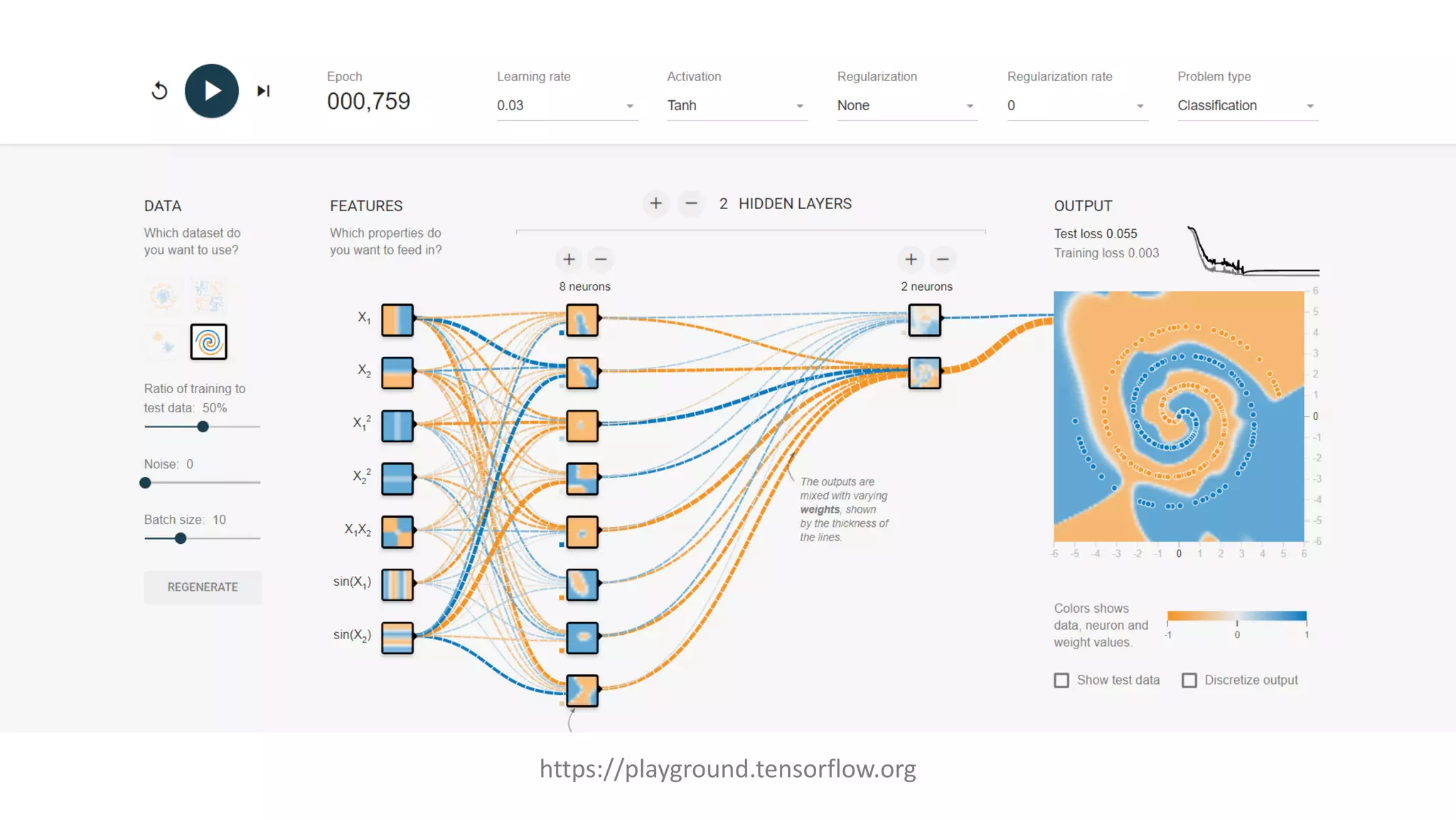Screen dimensions: 1456x819
Task: Click the output spiral heatmap
Action: (1179, 416)
